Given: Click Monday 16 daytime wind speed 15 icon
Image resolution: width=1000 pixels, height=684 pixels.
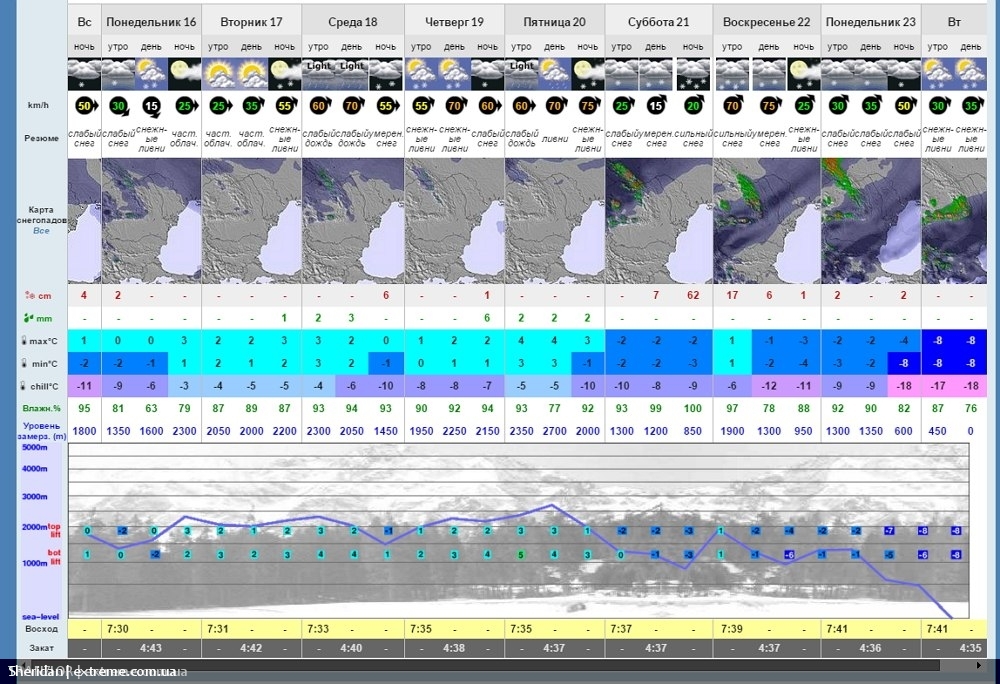Looking at the screenshot, I should (151, 106).
